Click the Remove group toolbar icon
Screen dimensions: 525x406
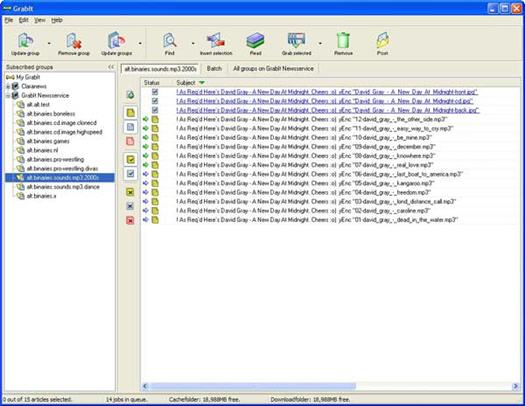pos(74,41)
